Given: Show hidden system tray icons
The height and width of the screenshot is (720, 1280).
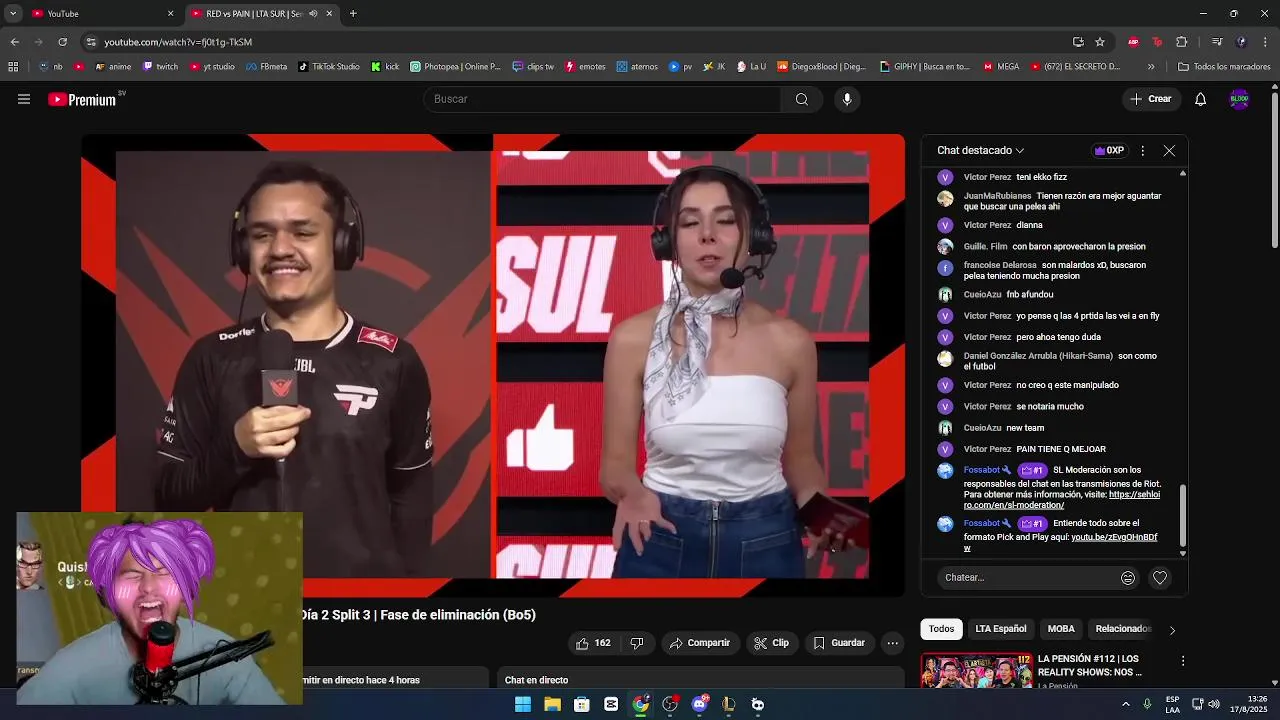Looking at the screenshot, I should coord(1126,704).
